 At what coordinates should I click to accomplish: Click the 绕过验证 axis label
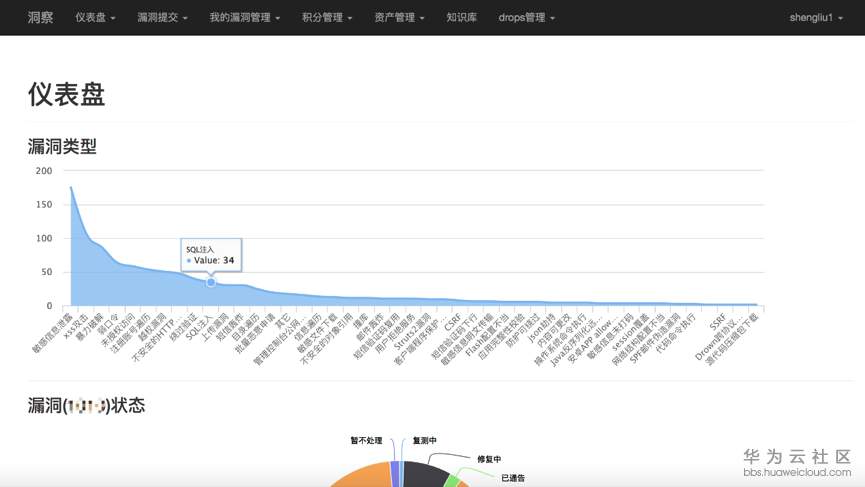point(183,327)
